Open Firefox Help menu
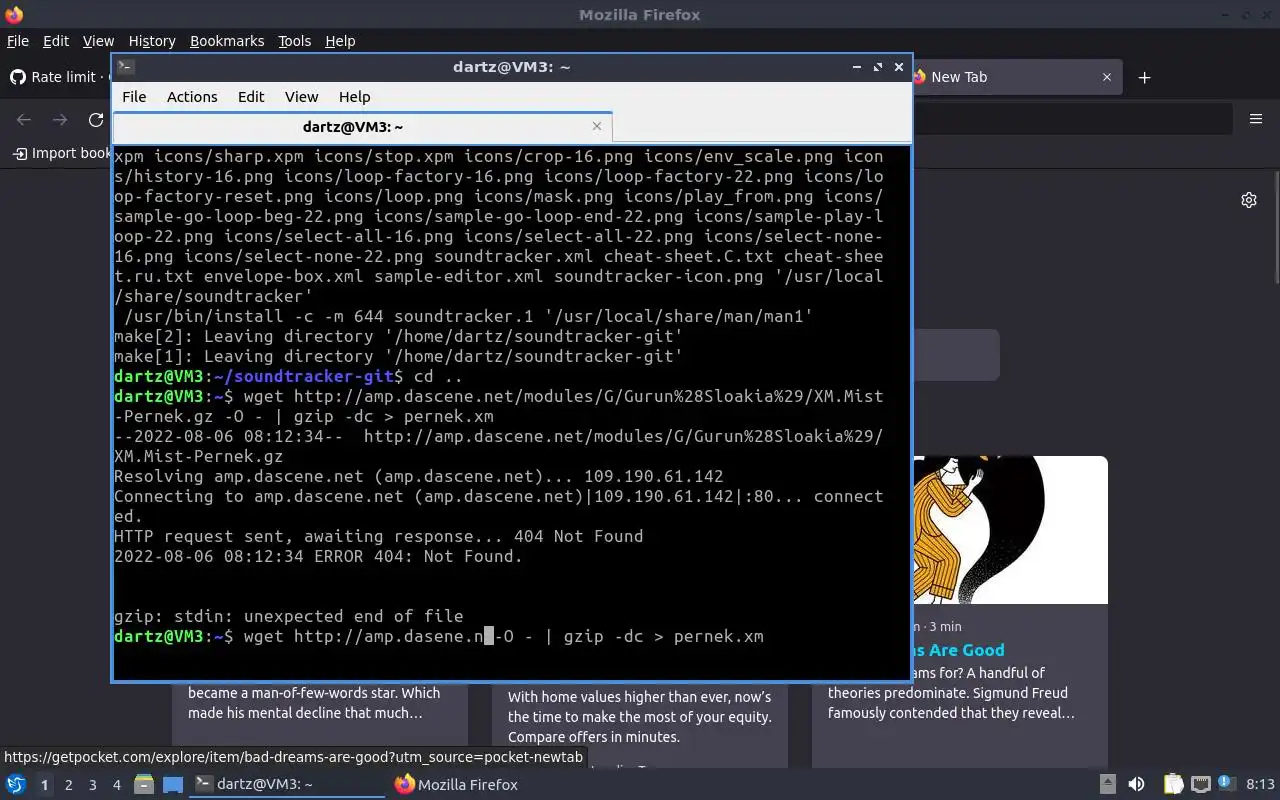Viewport: 1280px width, 800px height. tap(340, 41)
